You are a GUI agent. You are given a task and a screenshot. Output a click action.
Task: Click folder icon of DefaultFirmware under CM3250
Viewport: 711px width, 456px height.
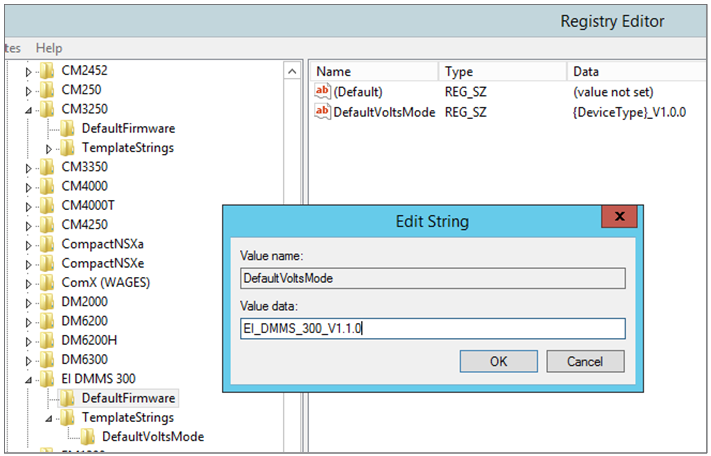[67, 128]
